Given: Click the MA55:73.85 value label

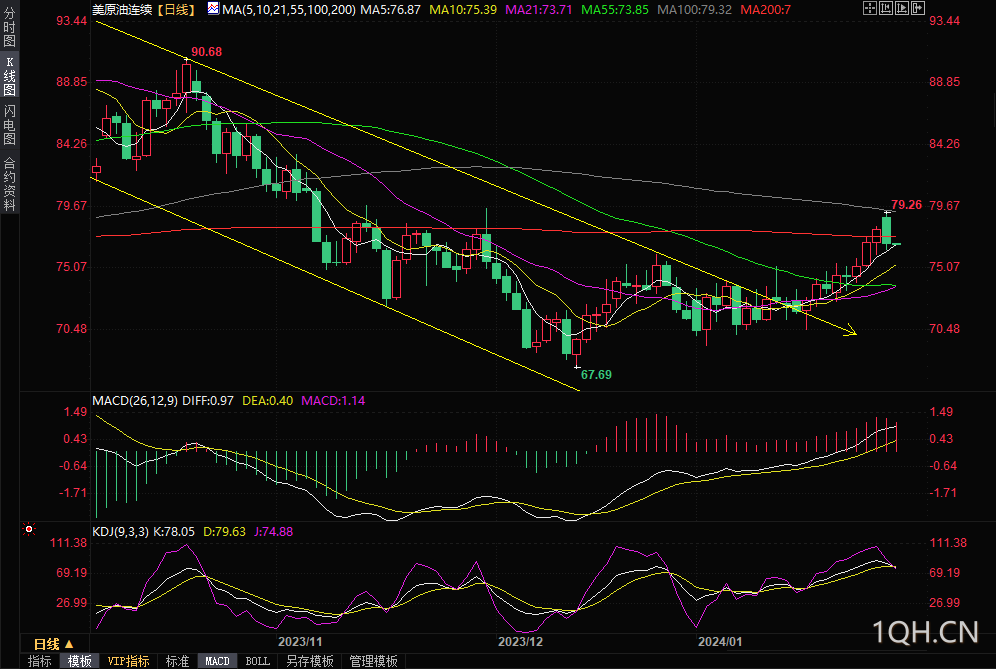Looking at the screenshot, I should coord(615,10).
